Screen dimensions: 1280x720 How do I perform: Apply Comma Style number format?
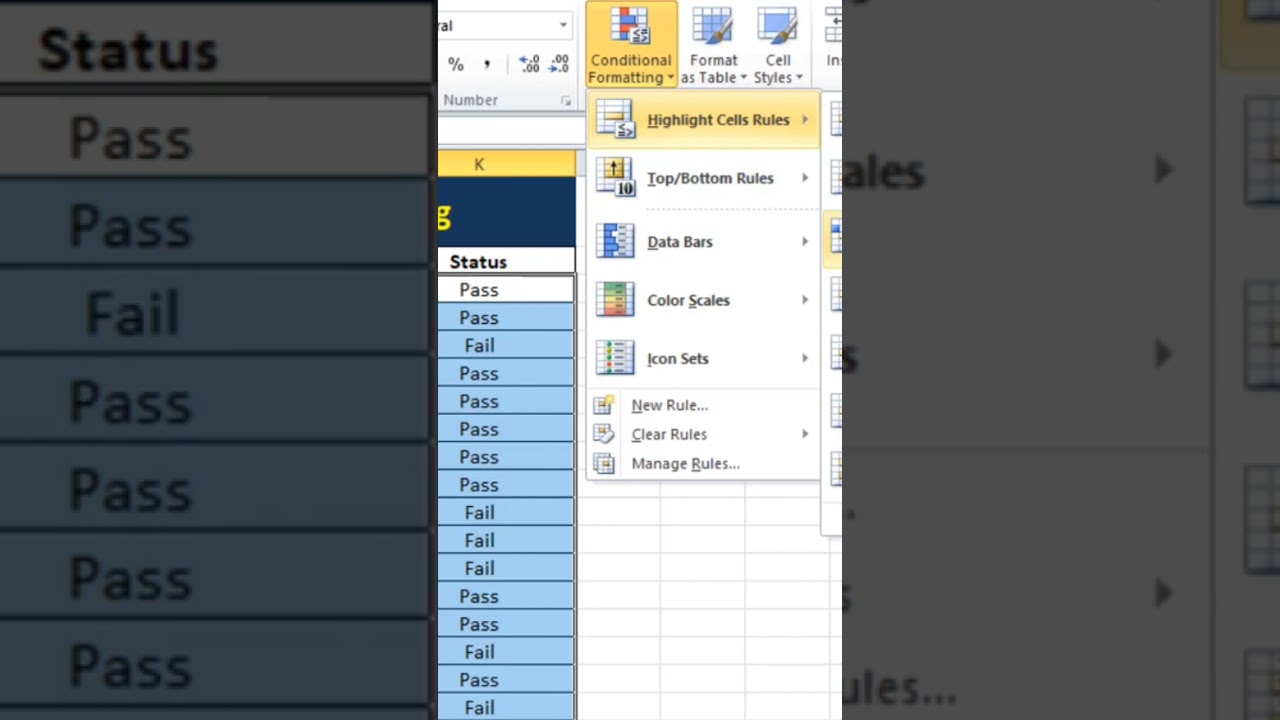tap(487, 65)
